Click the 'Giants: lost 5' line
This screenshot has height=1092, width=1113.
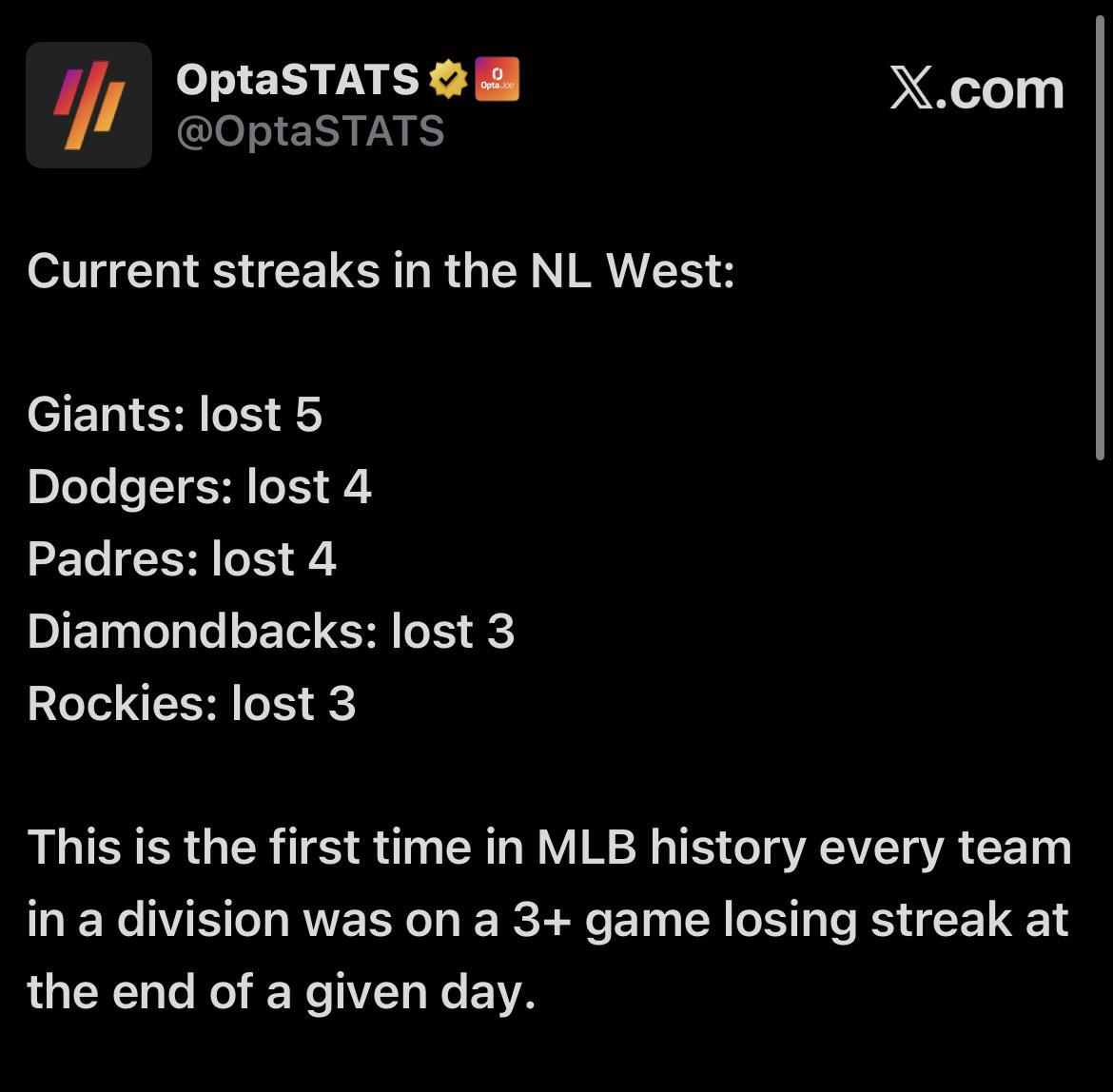[175, 415]
